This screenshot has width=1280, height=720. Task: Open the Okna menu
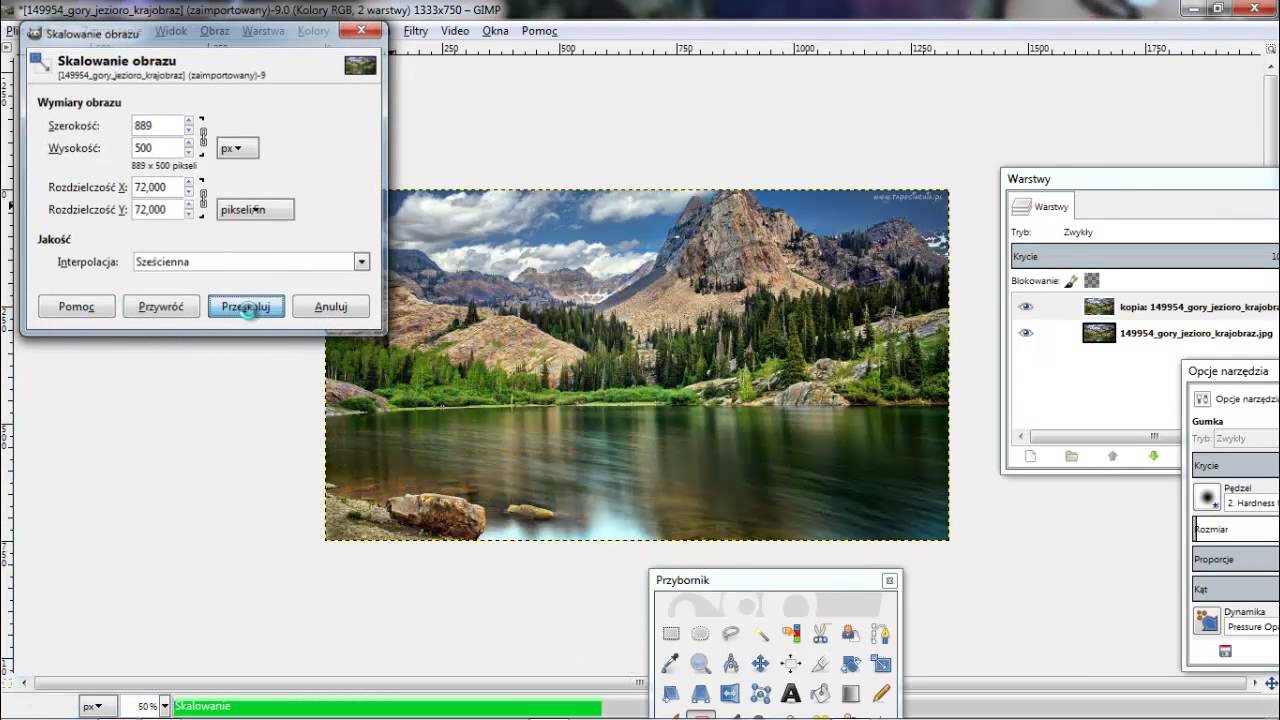[x=495, y=31]
